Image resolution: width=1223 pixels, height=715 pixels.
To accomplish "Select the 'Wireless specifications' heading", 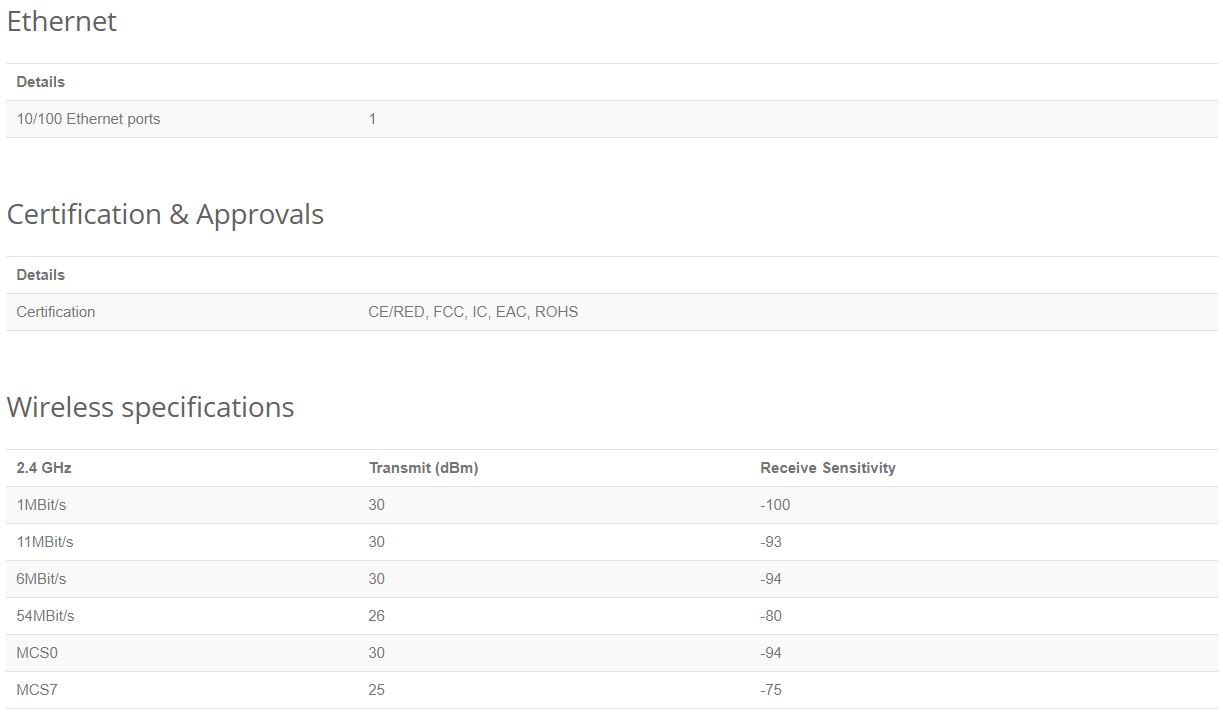I will (x=150, y=408).
